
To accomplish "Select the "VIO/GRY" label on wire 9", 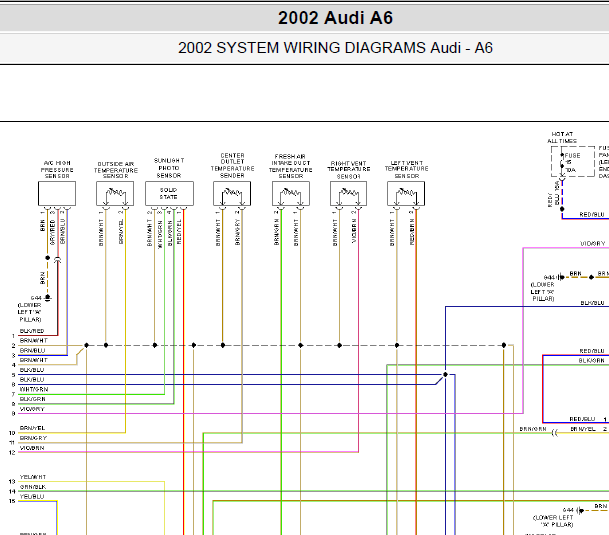I will pos(32,409).
